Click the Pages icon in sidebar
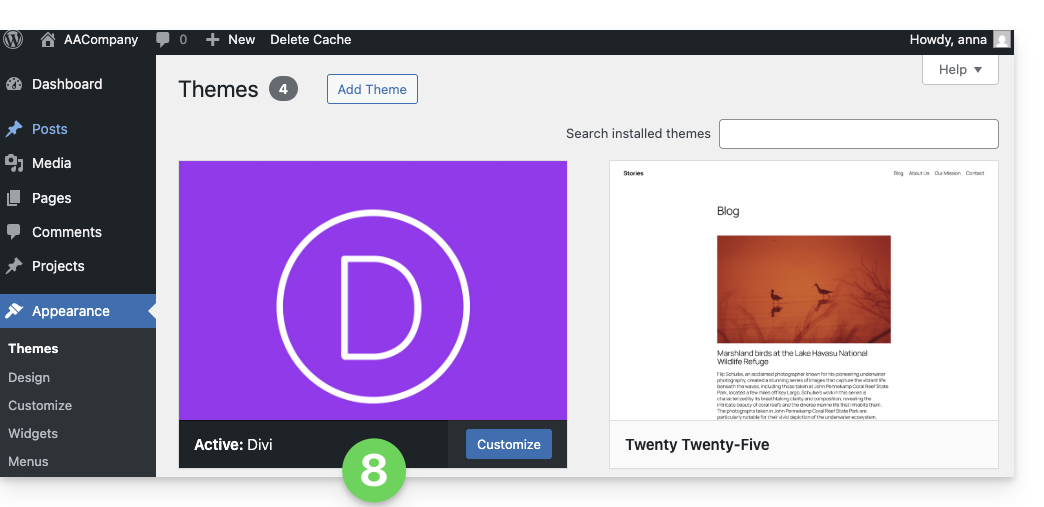Screen dimensions: 1044x507 coord(14,198)
